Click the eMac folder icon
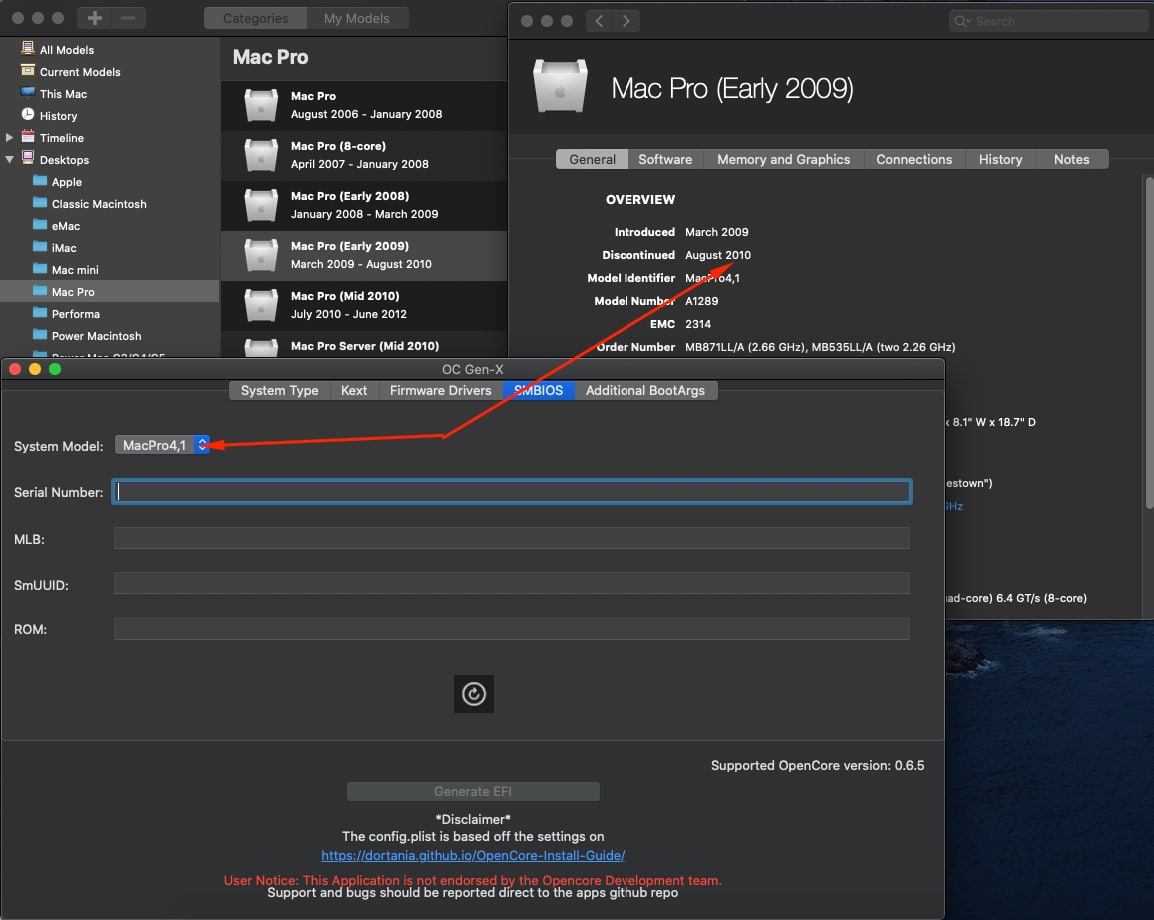Image resolution: width=1154 pixels, height=920 pixels. (x=40, y=225)
